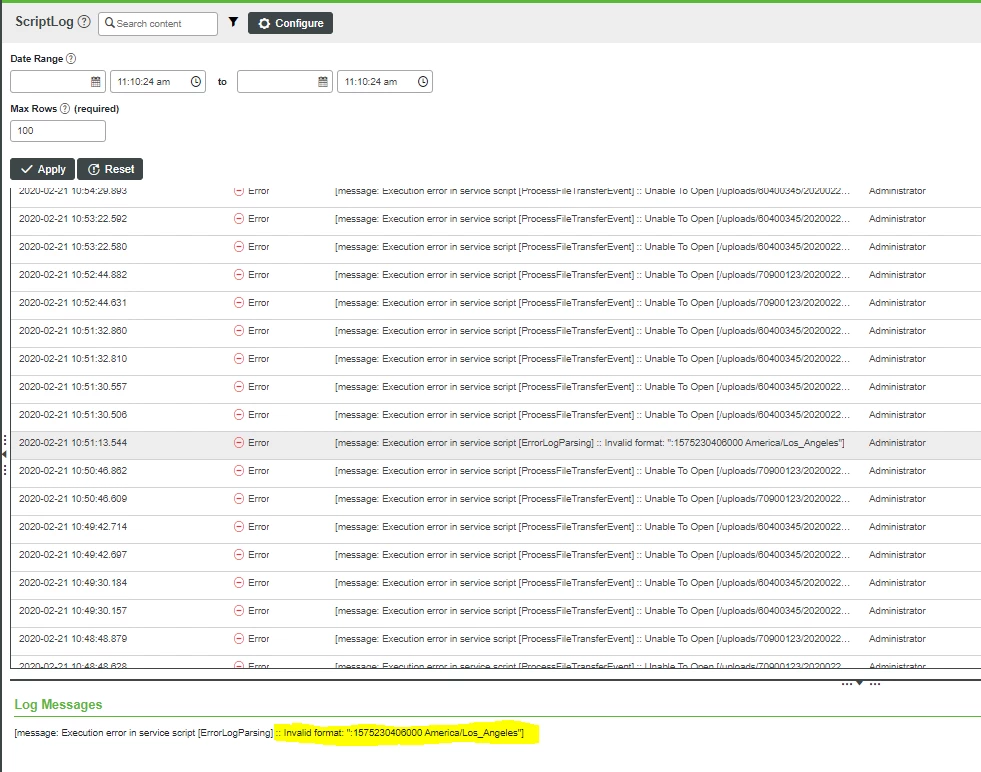This screenshot has height=772, width=981.
Task: Select log row 2020-02-21 10:48:48.879
Action: coord(496,639)
